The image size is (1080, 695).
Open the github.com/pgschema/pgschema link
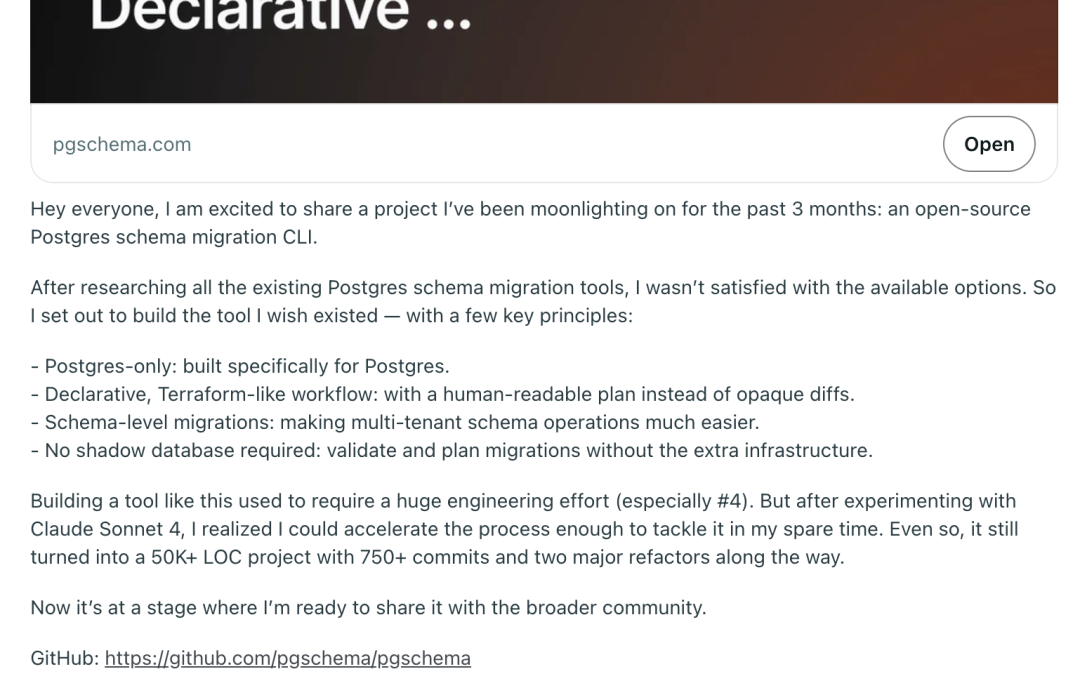click(288, 658)
